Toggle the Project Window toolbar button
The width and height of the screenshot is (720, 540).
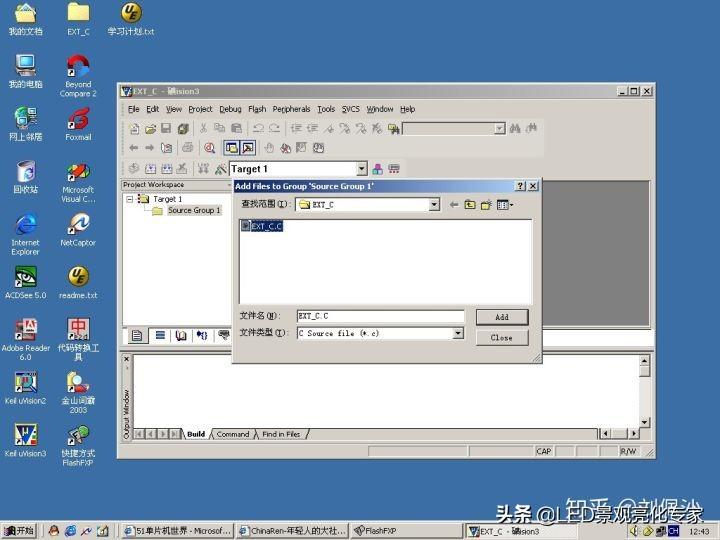[x=231, y=148]
